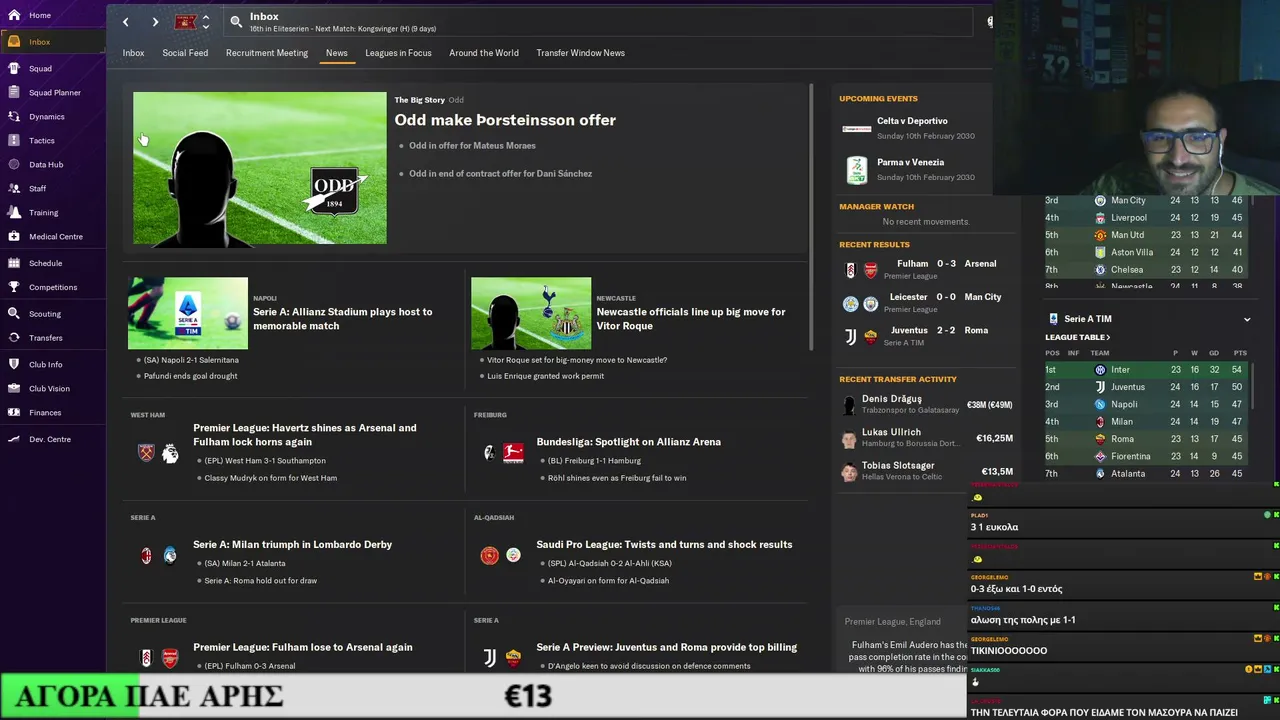Open the Data Hub sidebar icon
Screen dimensions: 1280x720
click(x=14, y=164)
